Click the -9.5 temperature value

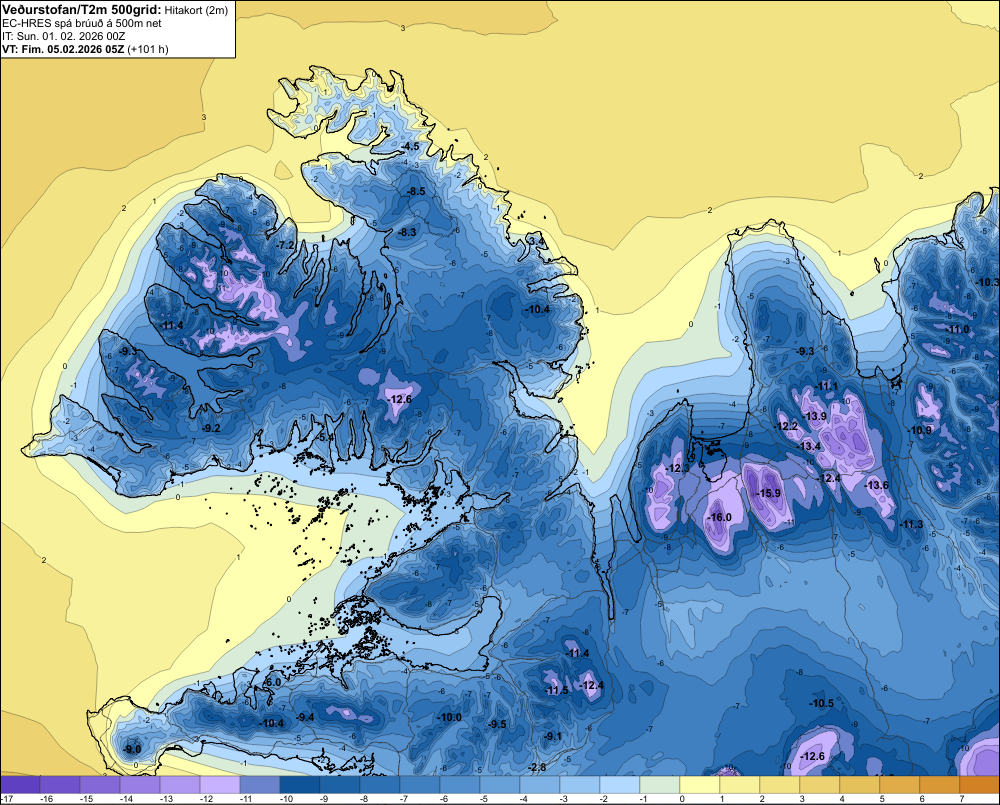497,725
